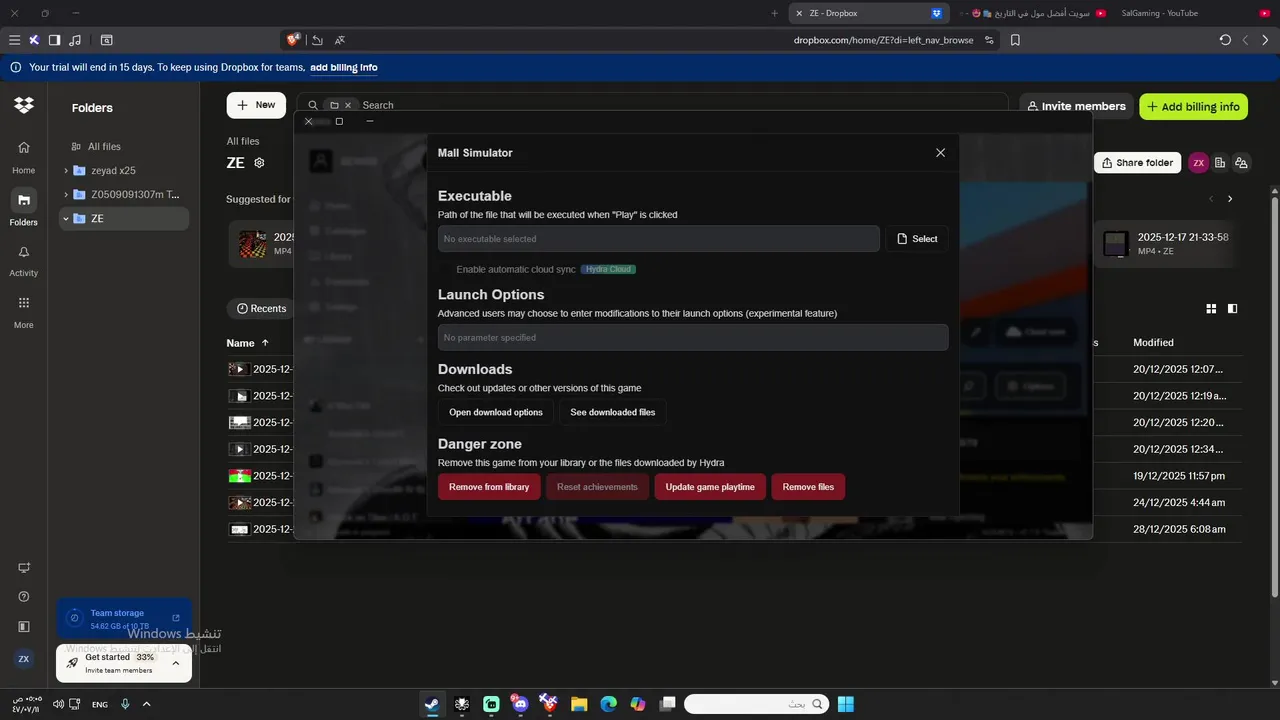Open Folders in Dropbox sidebar
This screenshot has width=1280, height=720.
(24, 208)
